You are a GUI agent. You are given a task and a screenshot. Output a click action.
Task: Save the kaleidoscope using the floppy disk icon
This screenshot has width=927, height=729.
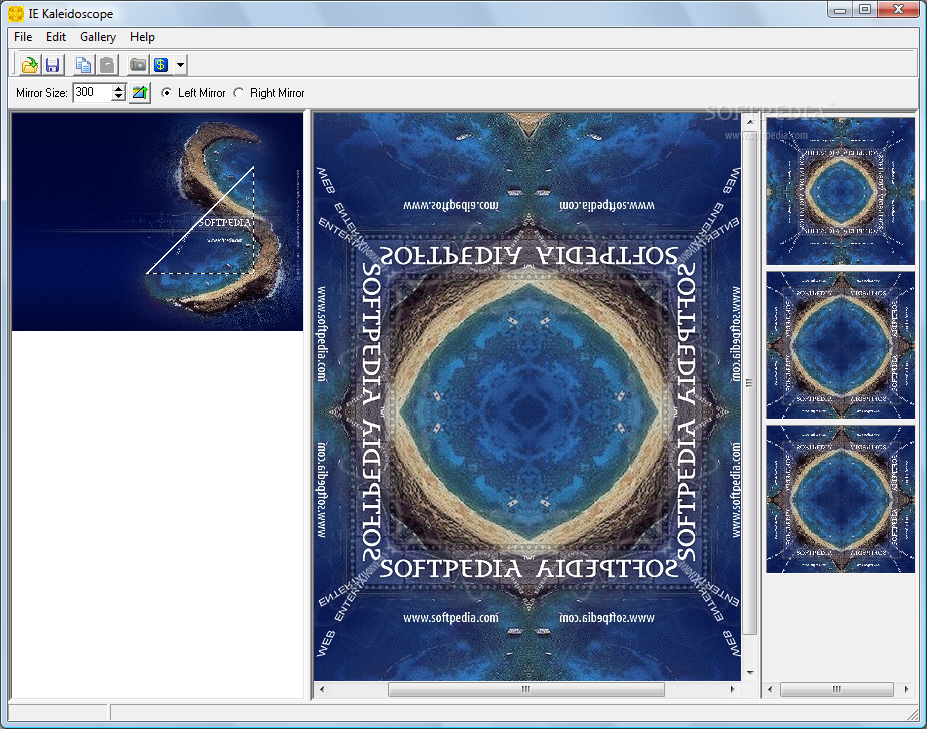[53, 64]
